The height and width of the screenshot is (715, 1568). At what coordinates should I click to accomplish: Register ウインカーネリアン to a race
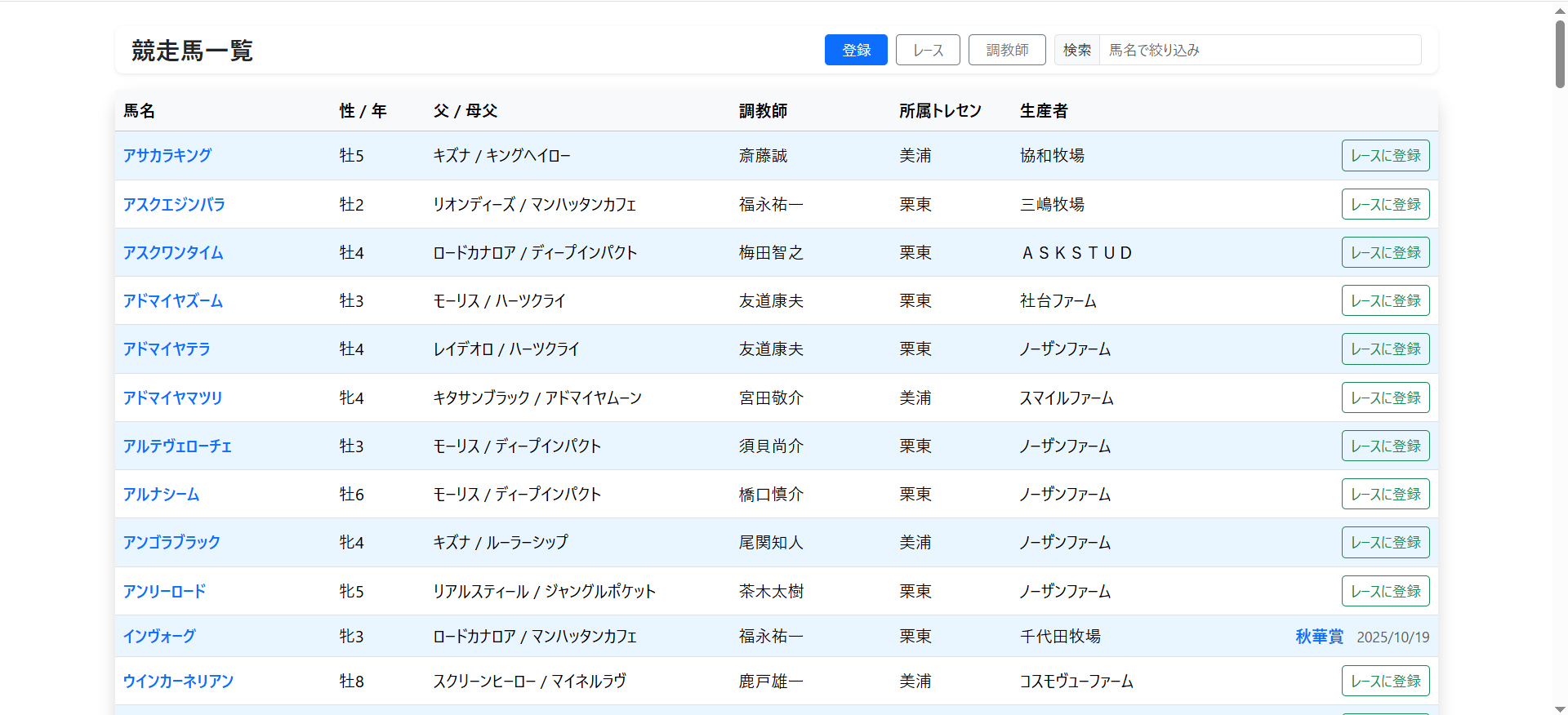(x=1385, y=681)
